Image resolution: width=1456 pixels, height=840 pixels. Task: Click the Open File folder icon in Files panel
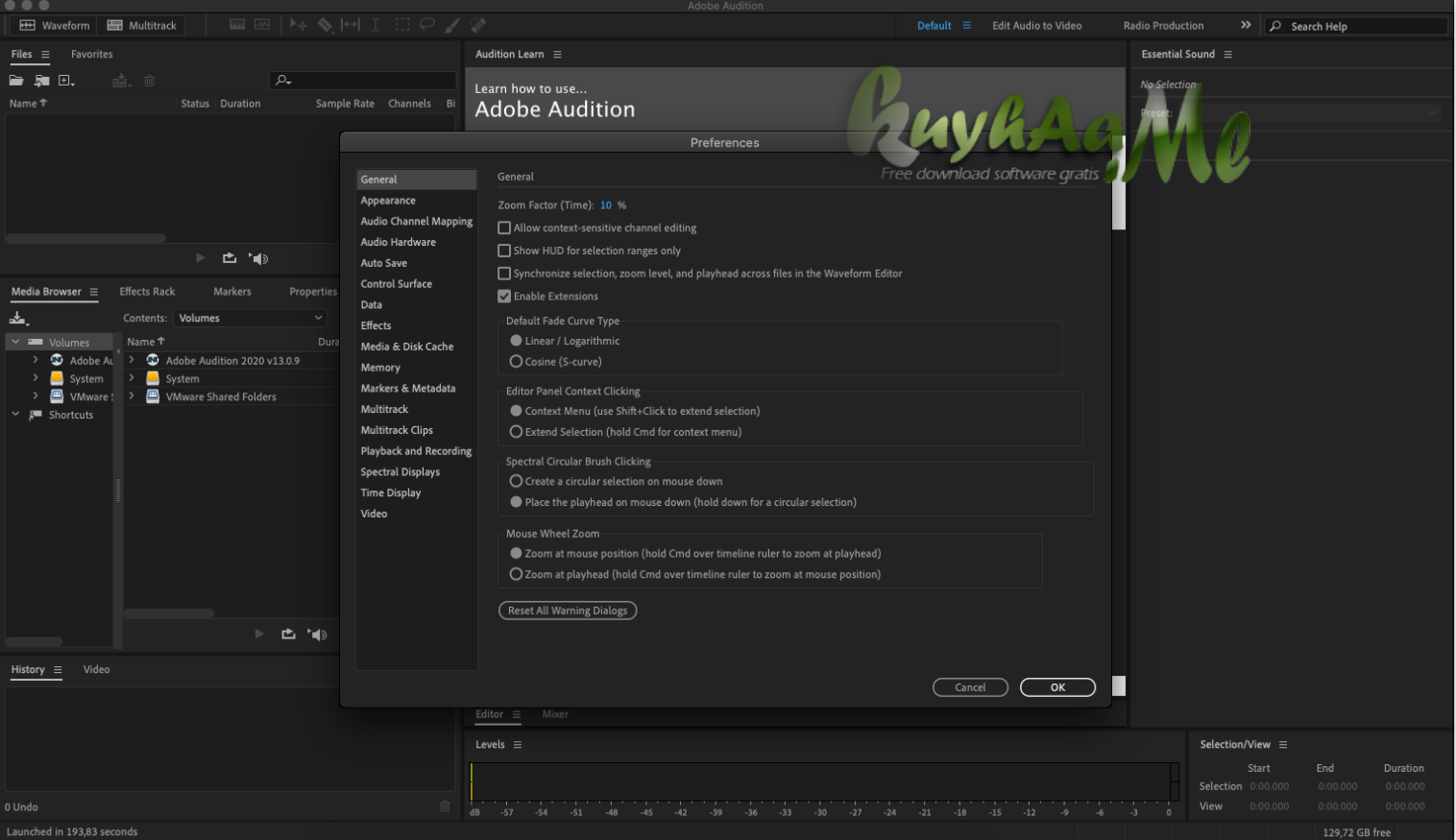click(x=16, y=81)
